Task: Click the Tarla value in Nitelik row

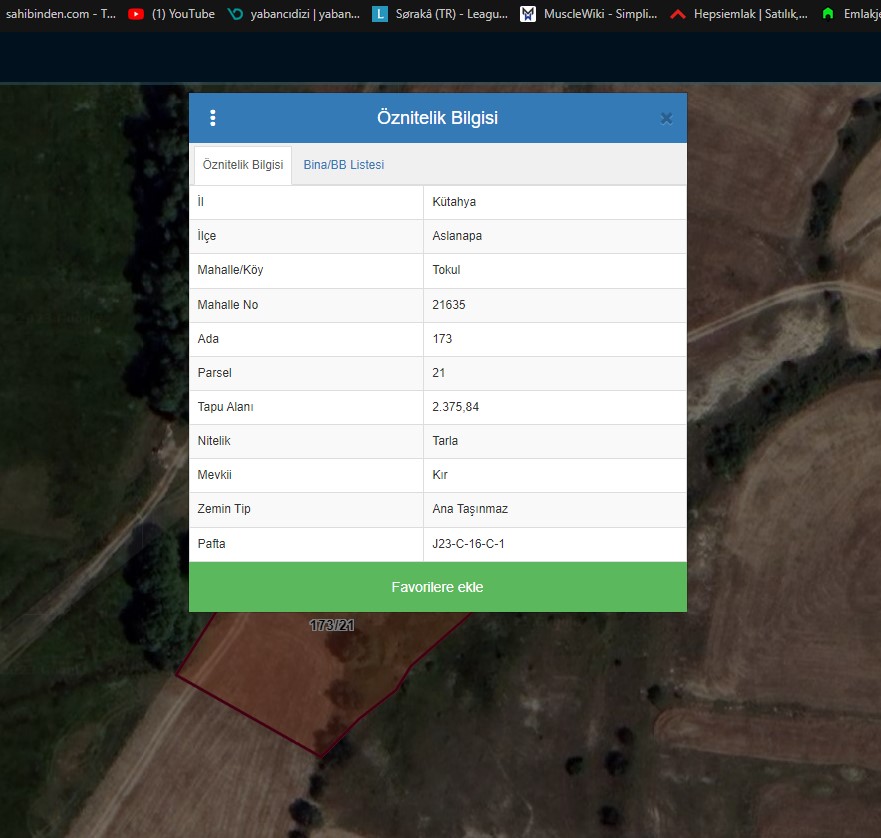Action: (445, 441)
